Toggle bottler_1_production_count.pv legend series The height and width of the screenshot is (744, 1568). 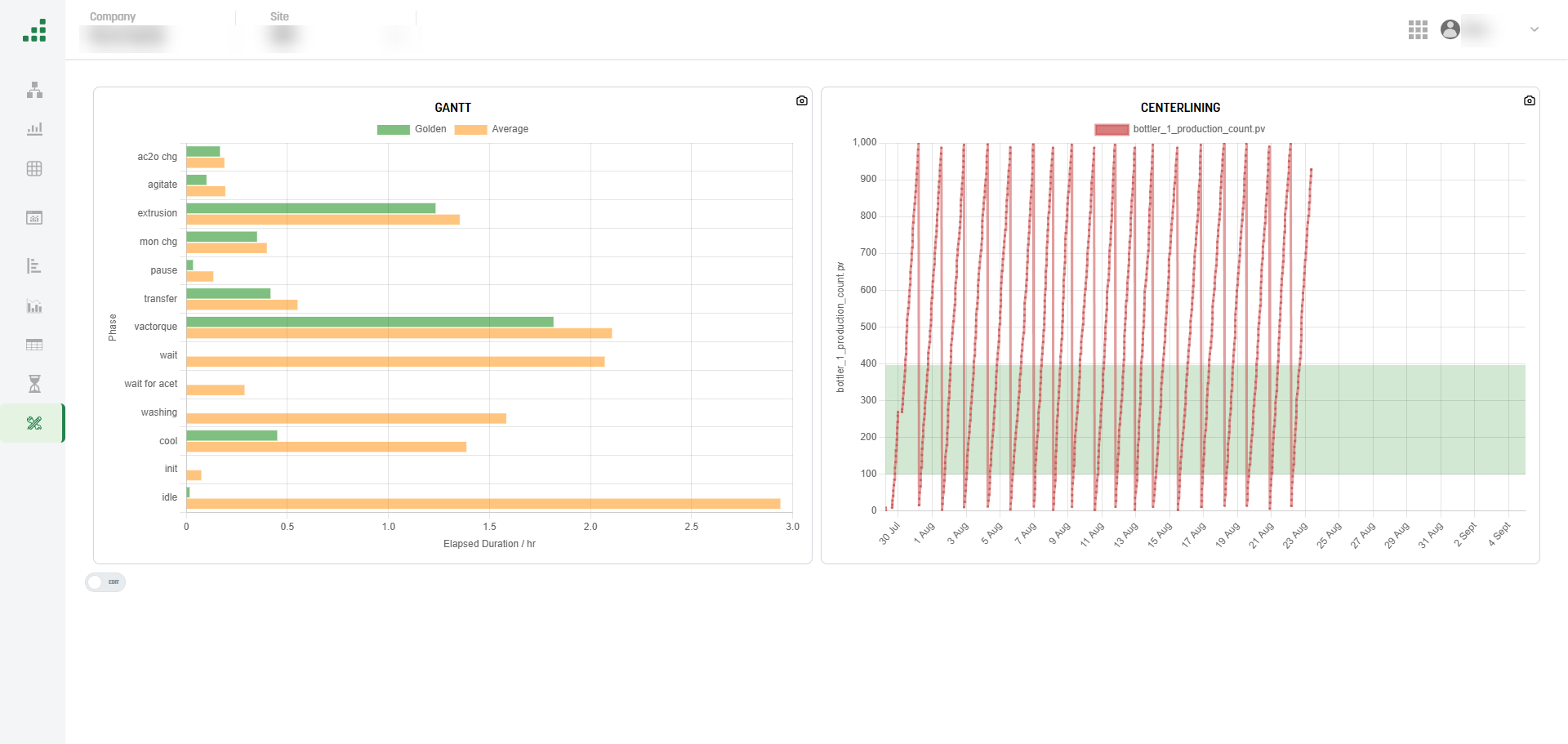(x=1180, y=129)
